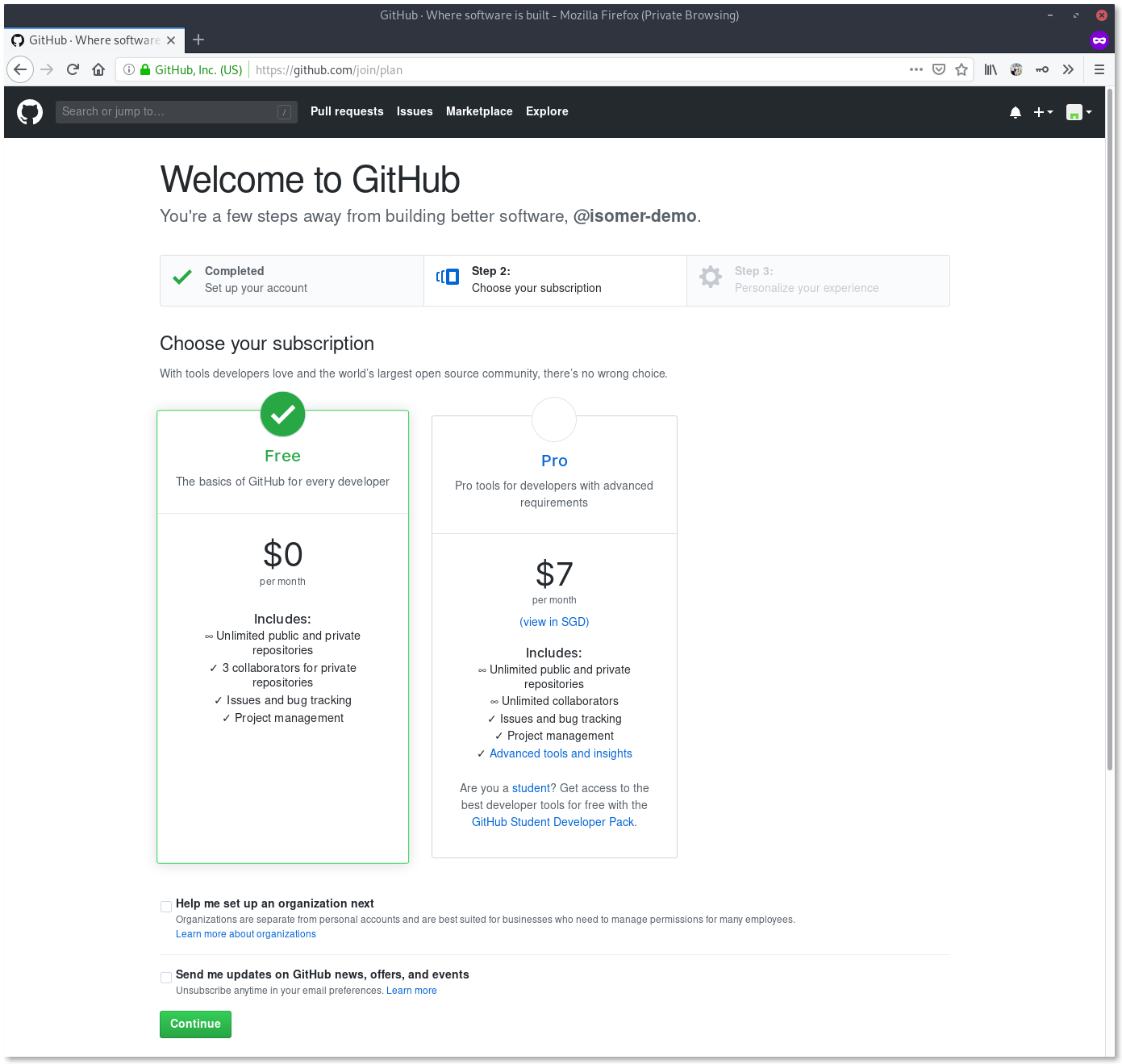Open the GitHub Student Developer Pack link

click(x=553, y=822)
